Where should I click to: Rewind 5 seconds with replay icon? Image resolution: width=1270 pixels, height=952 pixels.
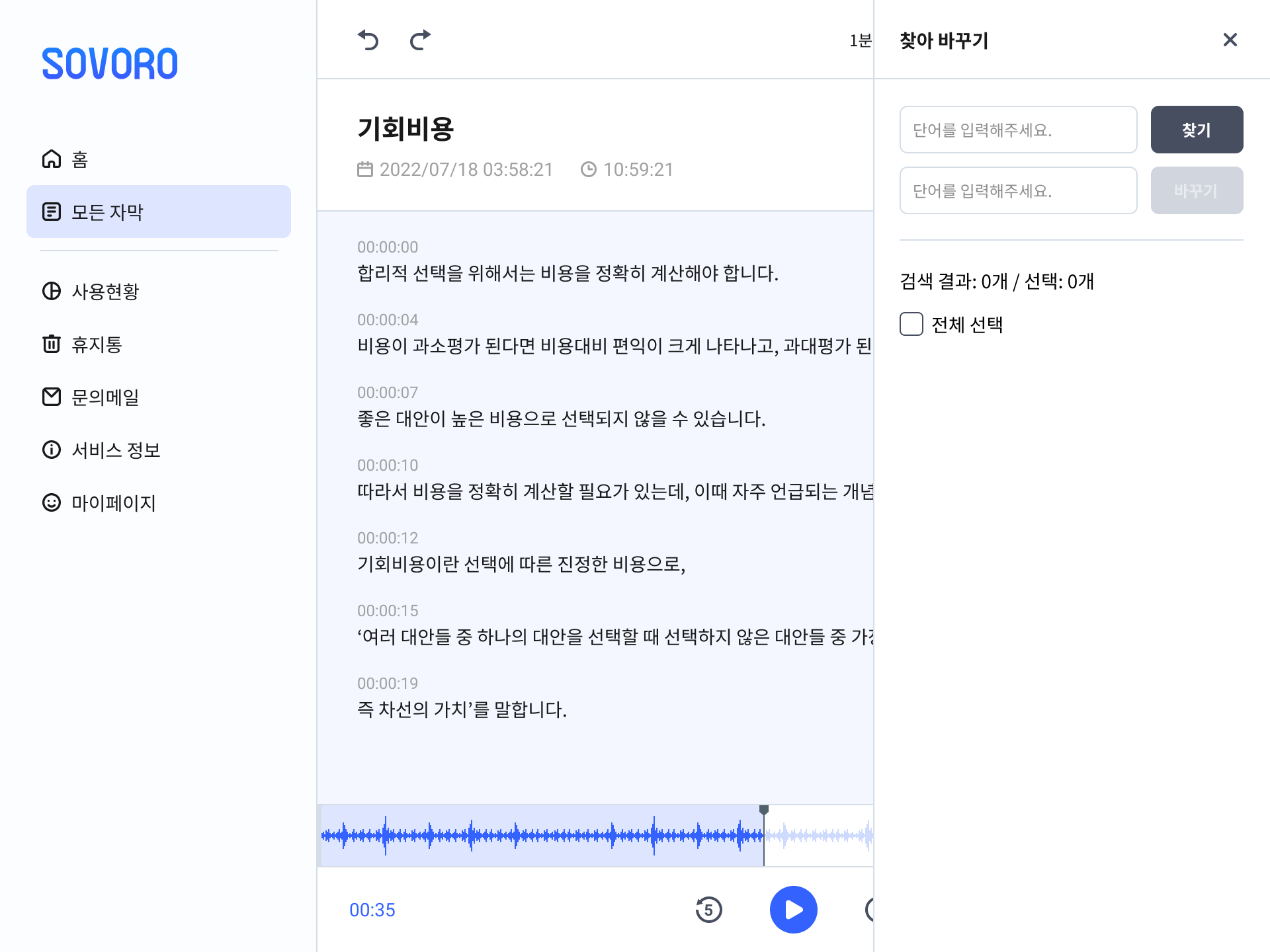pyautogui.click(x=708, y=910)
